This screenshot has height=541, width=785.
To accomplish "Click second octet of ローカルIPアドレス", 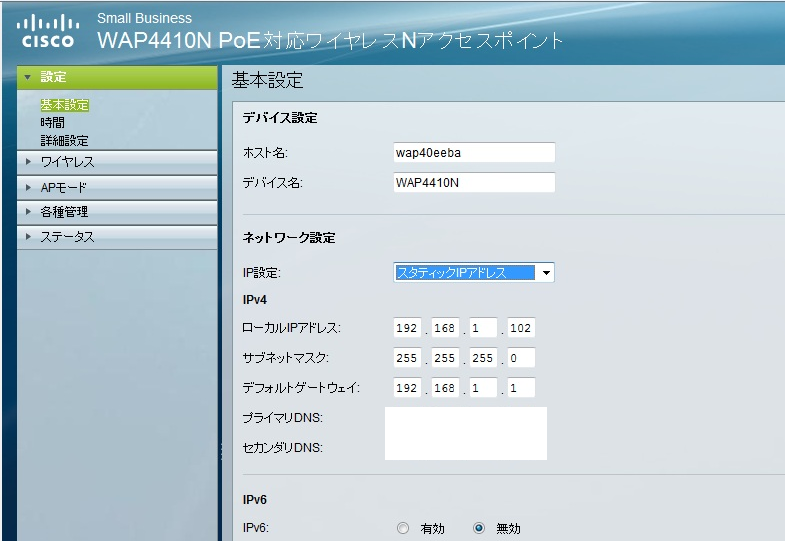I will (445, 328).
